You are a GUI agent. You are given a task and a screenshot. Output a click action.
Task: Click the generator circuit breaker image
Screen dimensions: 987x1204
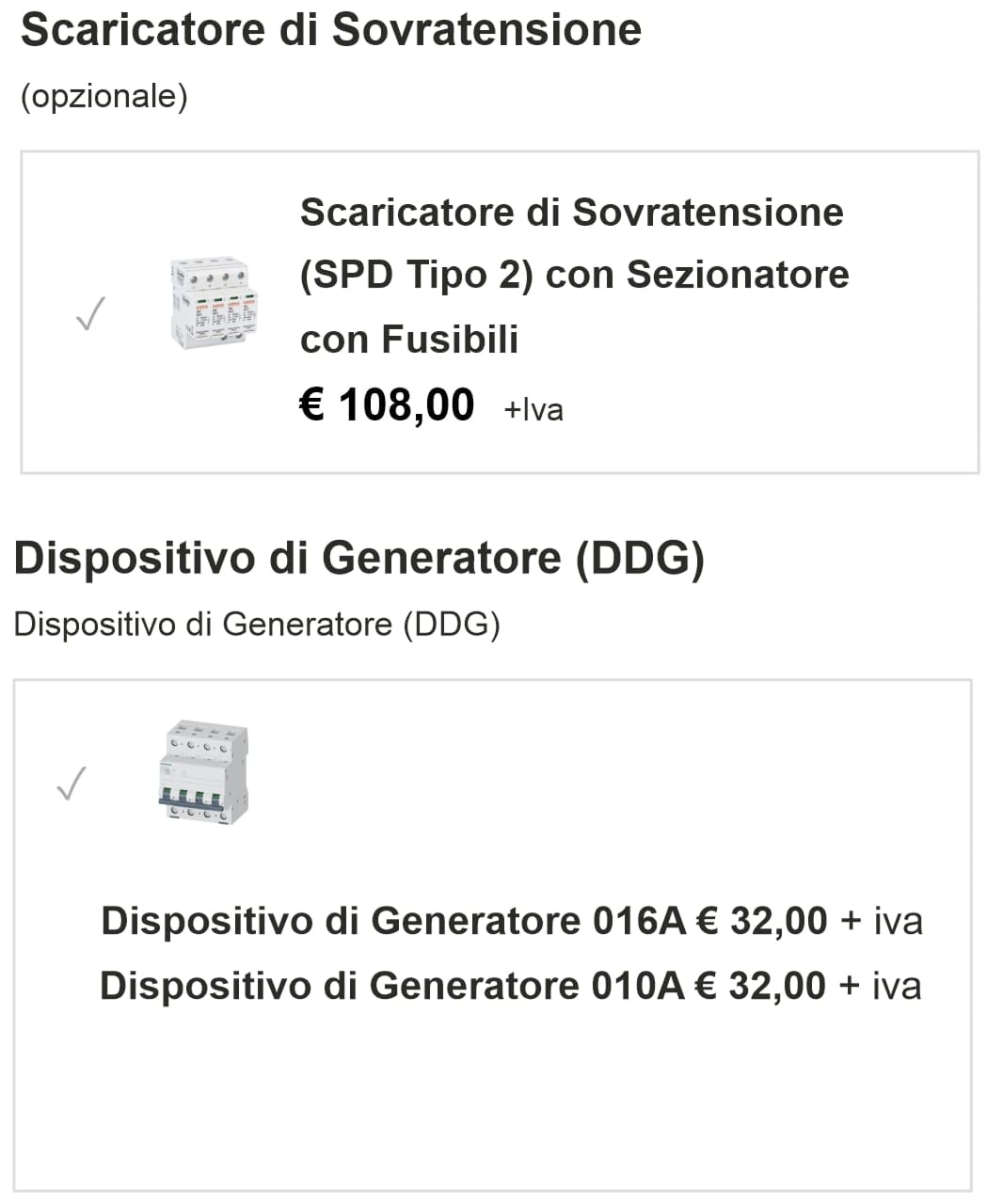[202, 772]
